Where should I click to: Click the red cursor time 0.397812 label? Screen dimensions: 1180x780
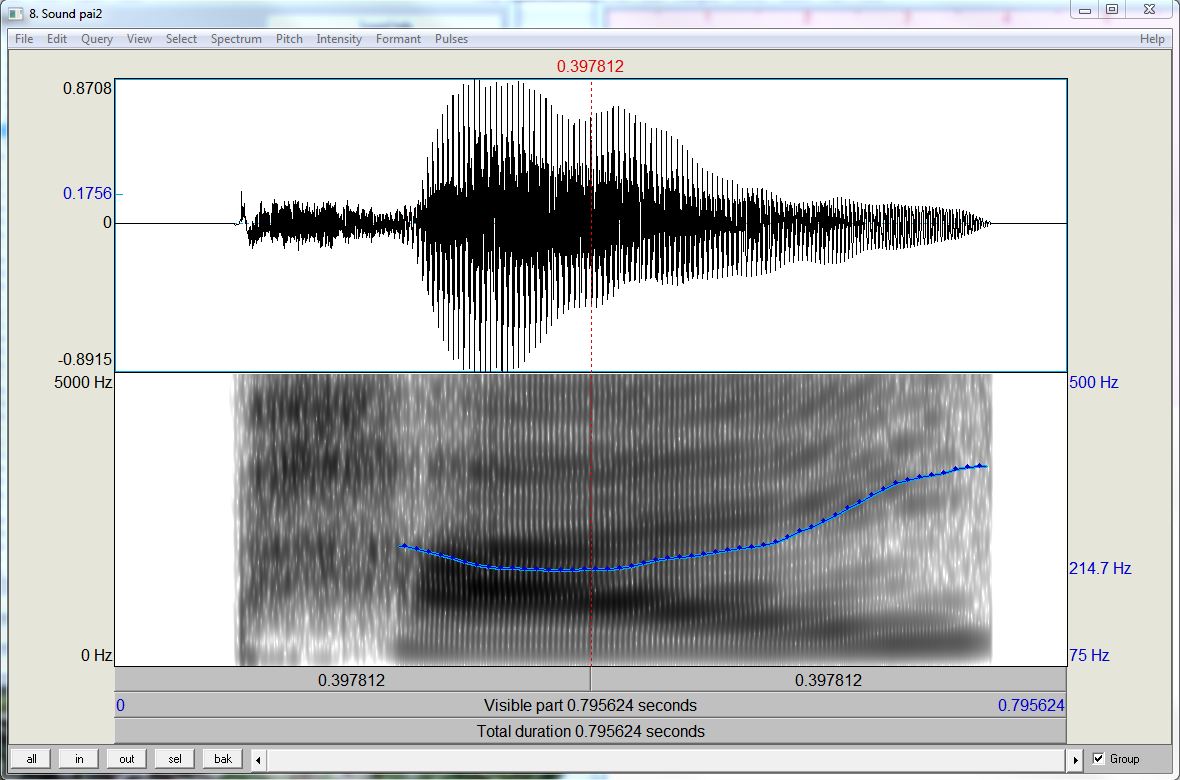[590, 66]
